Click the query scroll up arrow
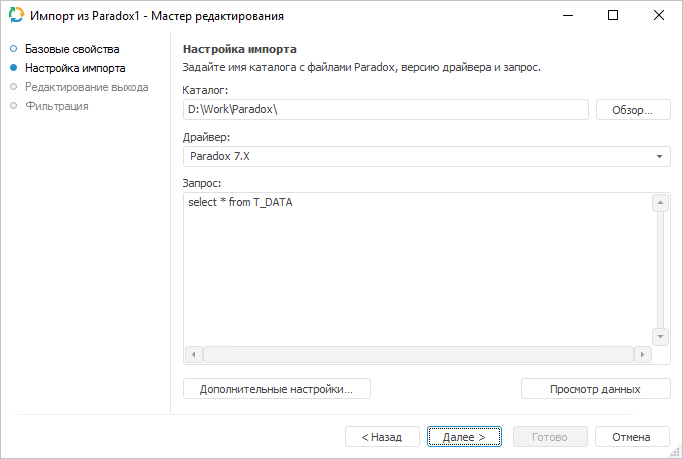Image resolution: width=683 pixels, height=459 pixels. point(660,204)
